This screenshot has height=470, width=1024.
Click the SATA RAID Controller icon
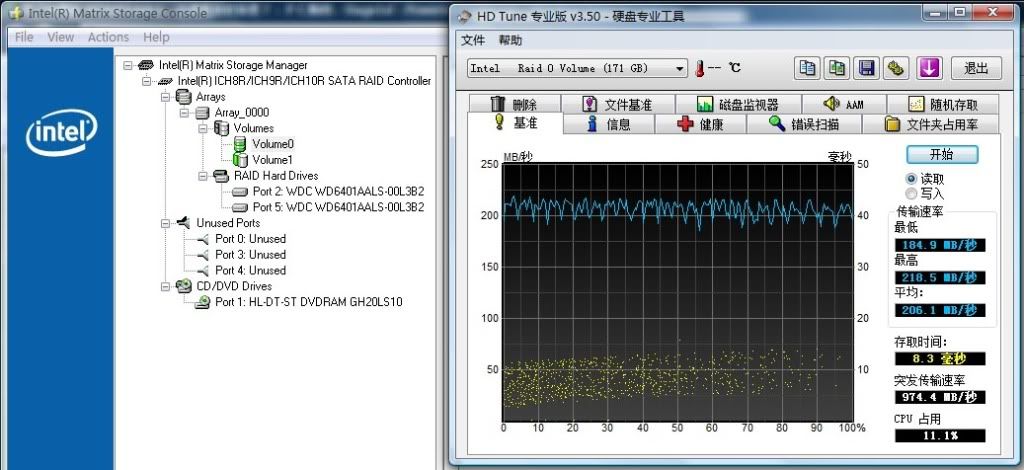[x=166, y=81]
